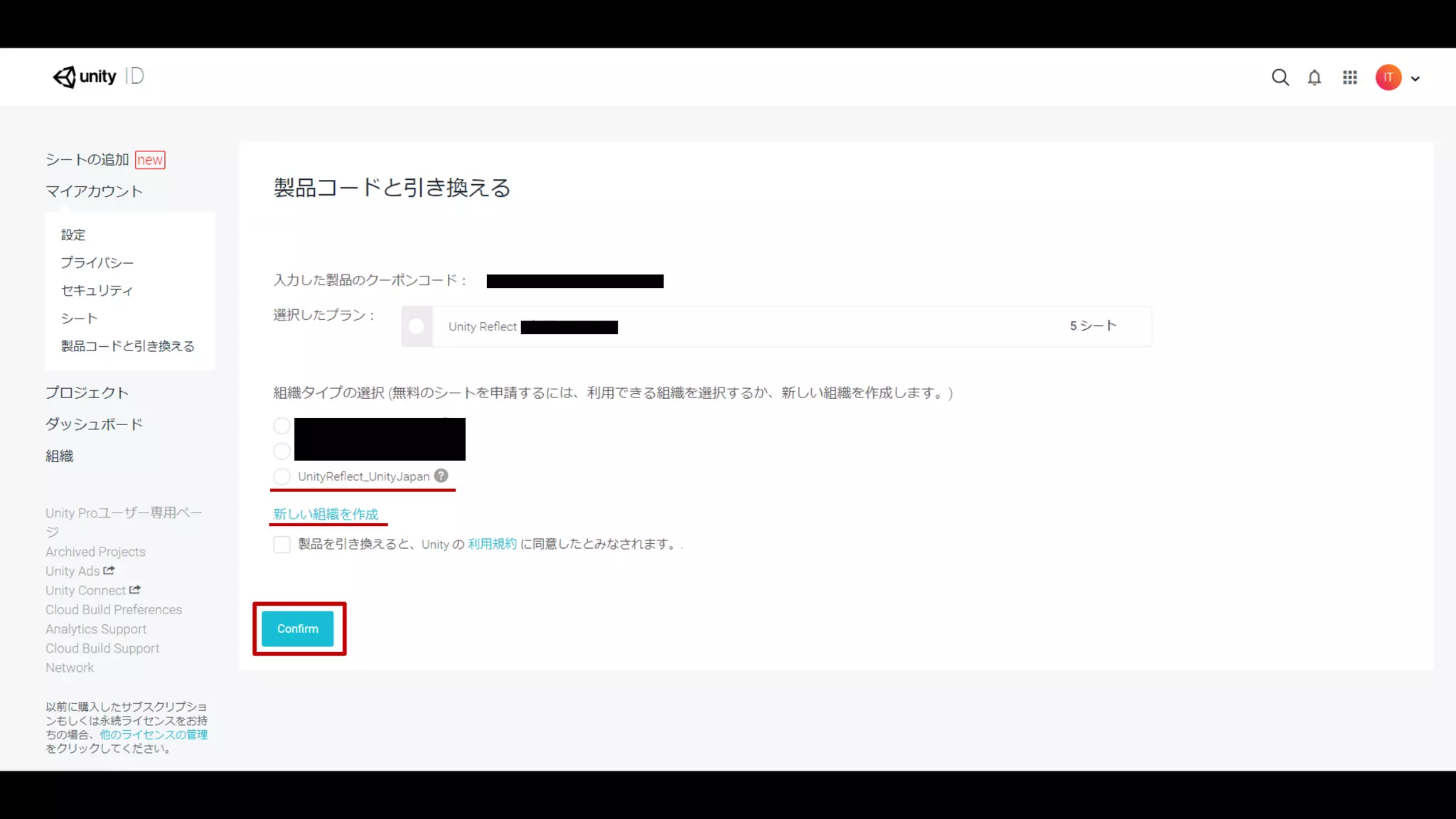Expand the マイアカウント section
This screenshot has height=819, width=1456.
click(94, 191)
